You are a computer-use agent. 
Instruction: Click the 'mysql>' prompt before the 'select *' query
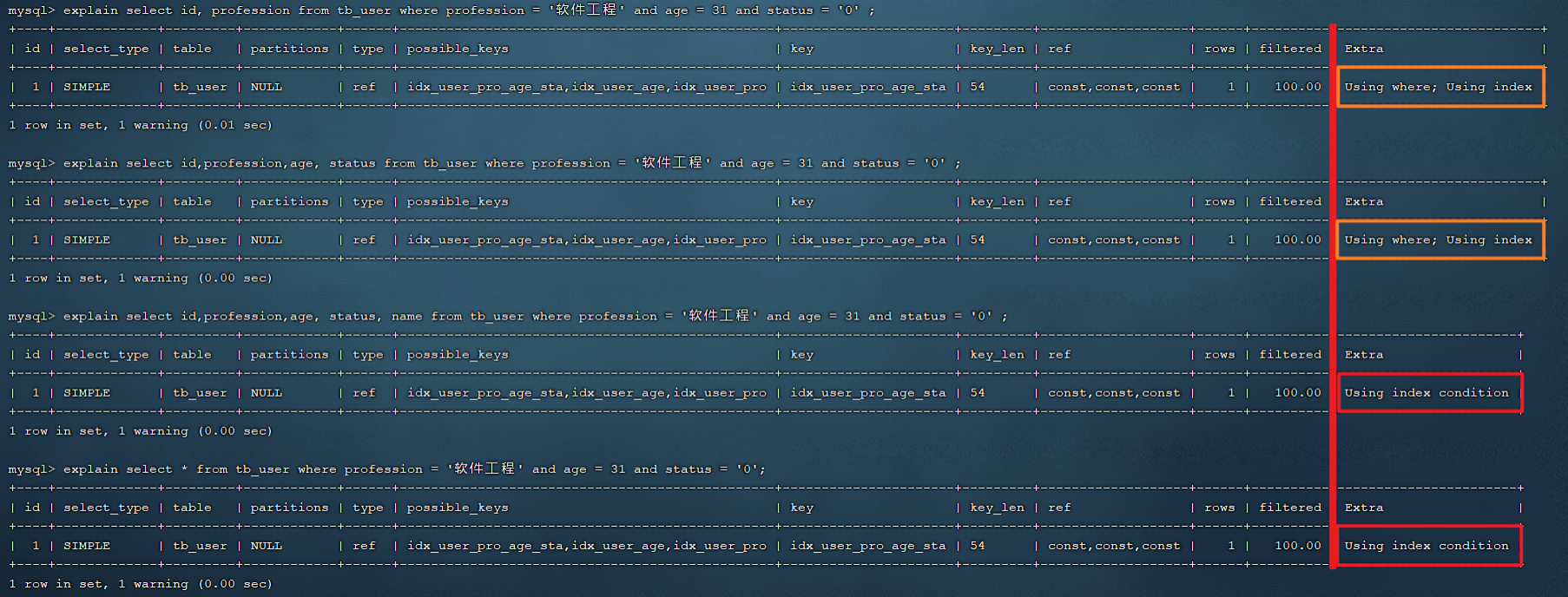pos(31,469)
